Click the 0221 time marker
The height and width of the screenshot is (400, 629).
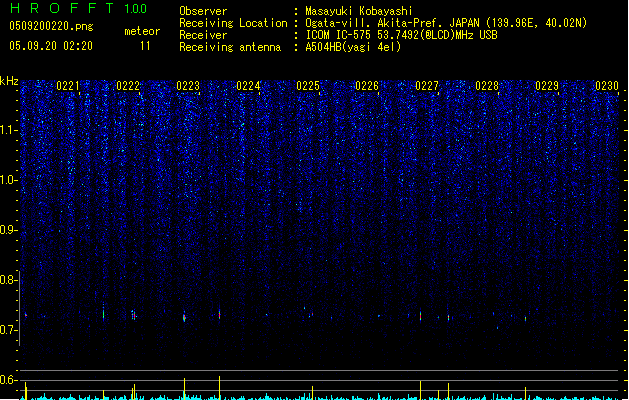pos(68,86)
